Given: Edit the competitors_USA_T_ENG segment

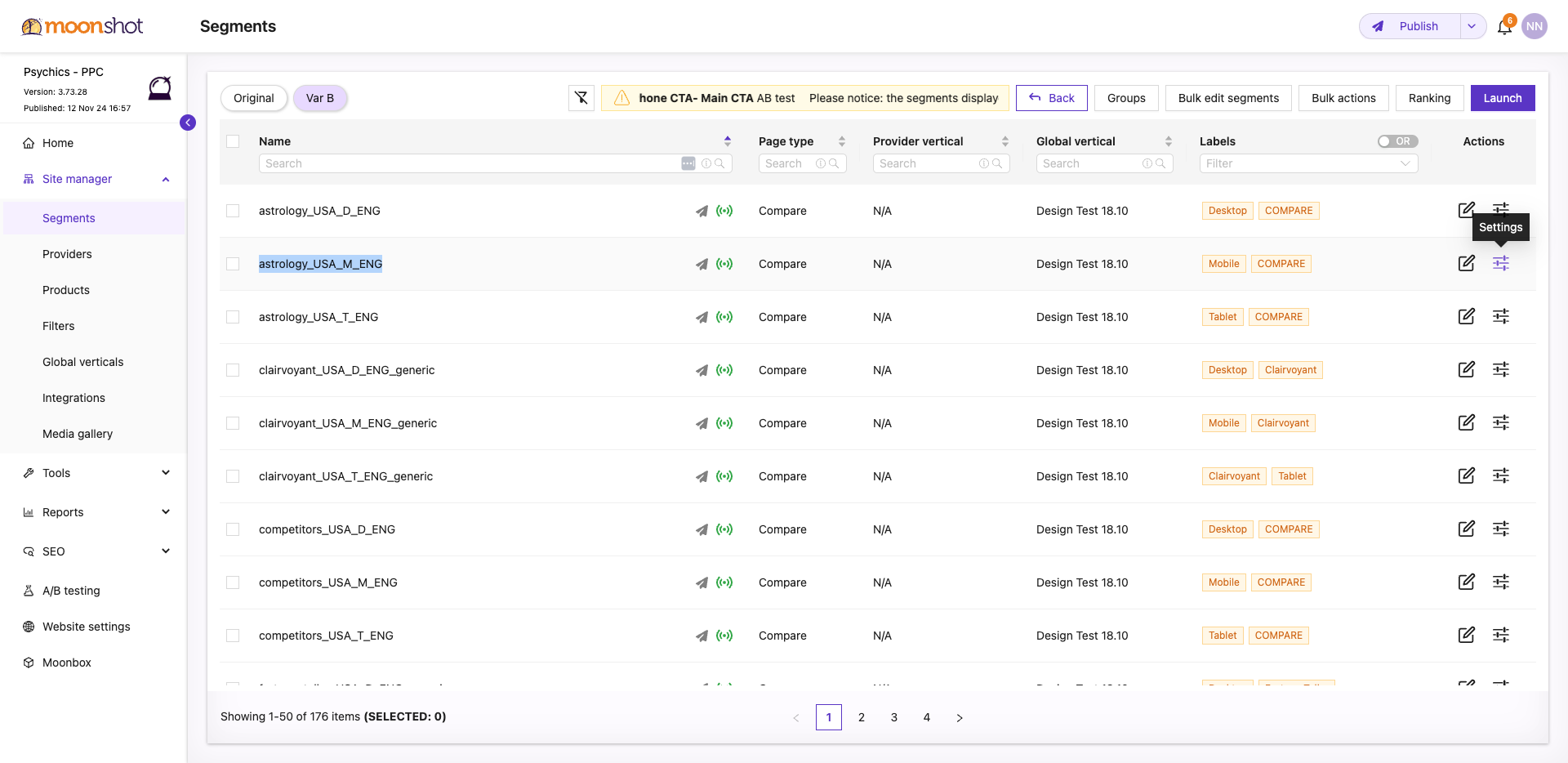Looking at the screenshot, I should [x=1467, y=635].
